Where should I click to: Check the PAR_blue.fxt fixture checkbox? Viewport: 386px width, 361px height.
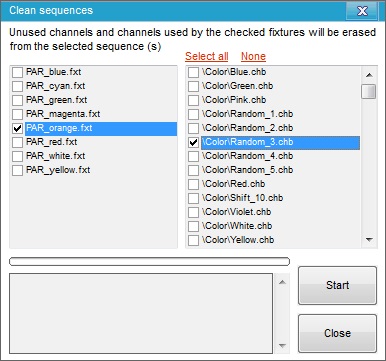tap(17, 72)
